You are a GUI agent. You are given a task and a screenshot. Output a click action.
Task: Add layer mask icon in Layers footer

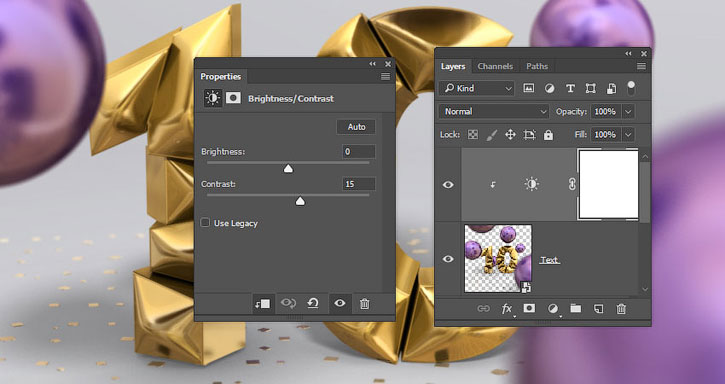(529, 308)
